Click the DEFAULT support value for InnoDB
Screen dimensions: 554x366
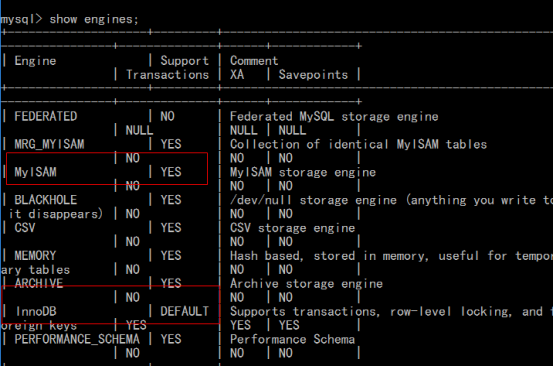pyautogui.click(x=185, y=311)
